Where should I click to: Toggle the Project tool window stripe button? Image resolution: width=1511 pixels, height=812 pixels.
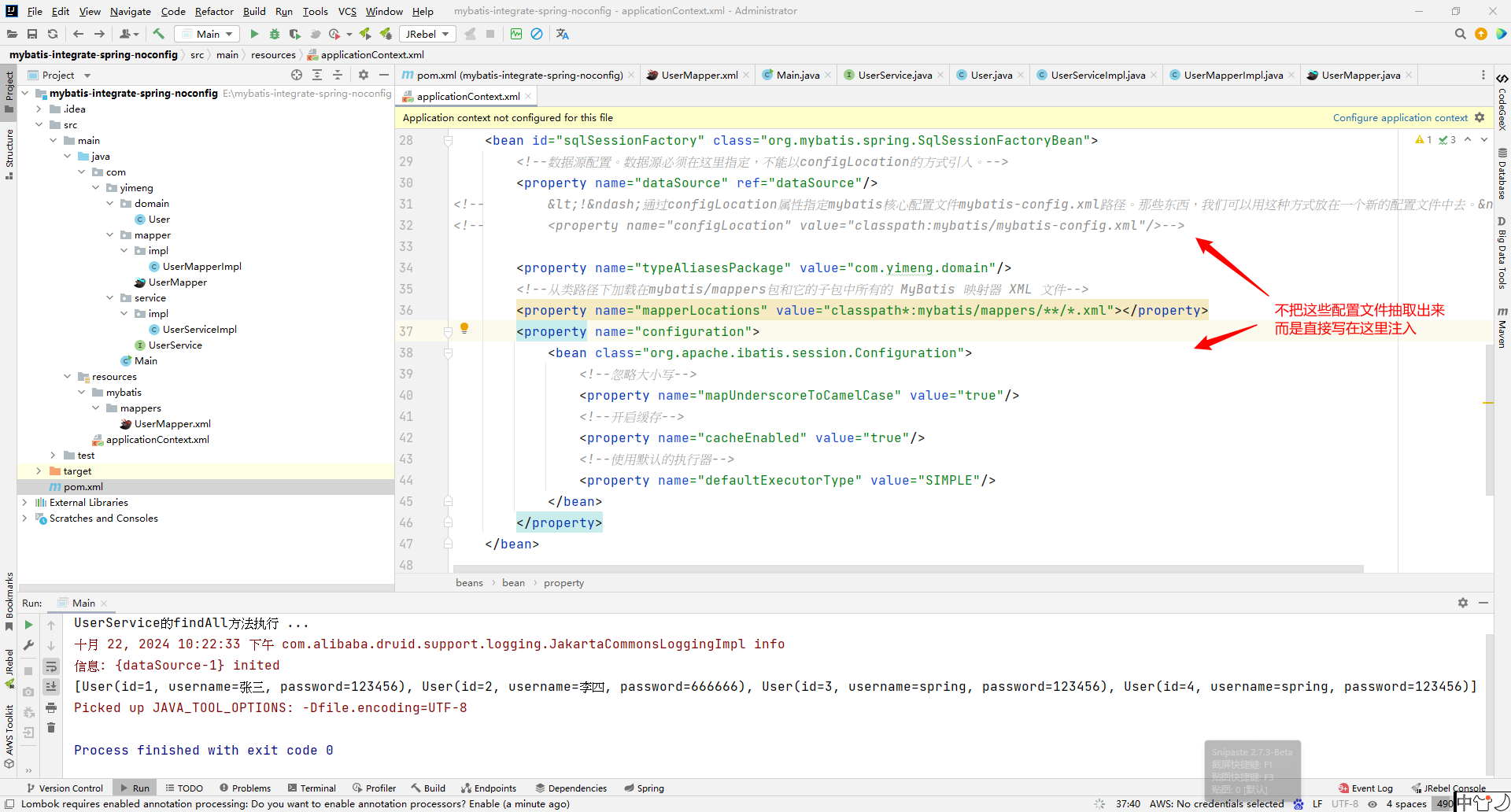[9, 92]
